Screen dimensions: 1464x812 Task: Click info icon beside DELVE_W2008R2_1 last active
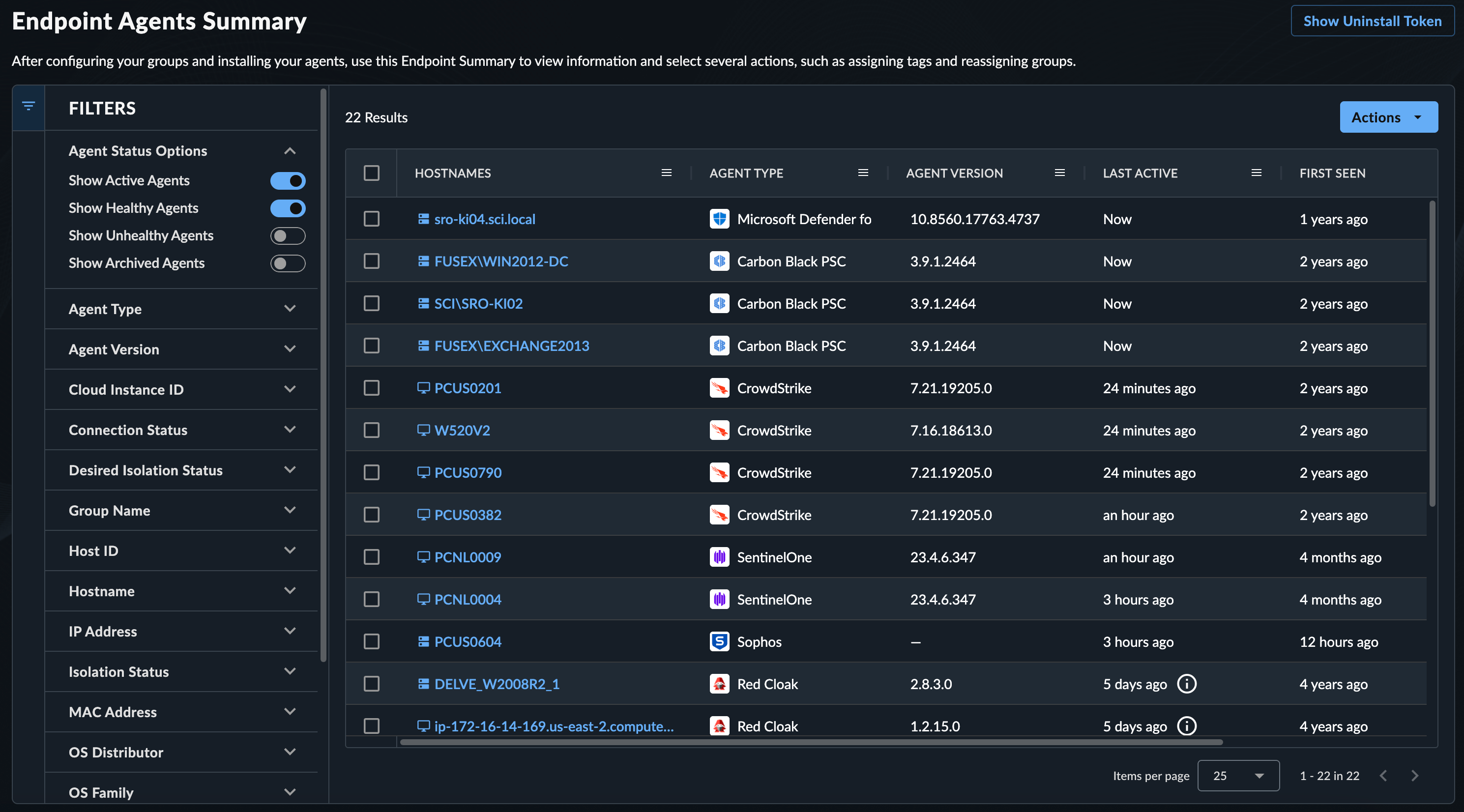(x=1187, y=683)
